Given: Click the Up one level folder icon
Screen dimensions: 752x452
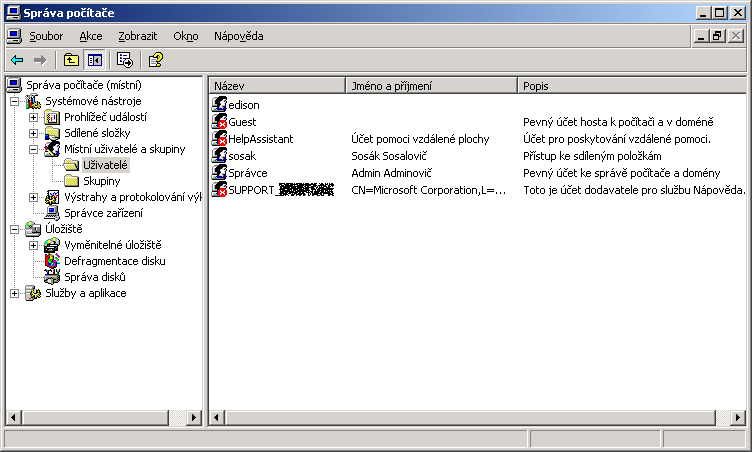Looking at the screenshot, I should point(71,60).
